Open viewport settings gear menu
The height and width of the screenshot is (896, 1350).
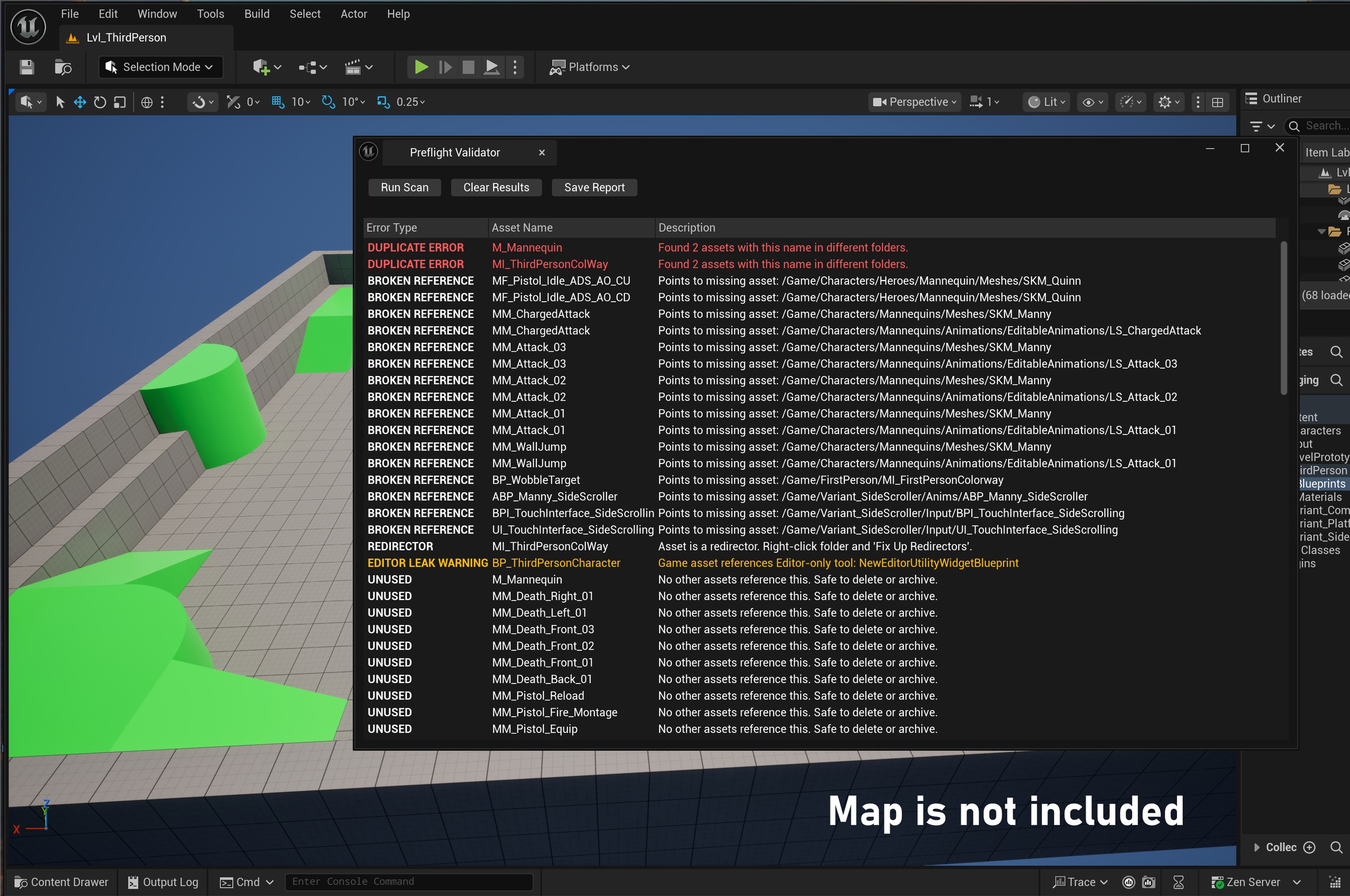tap(1168, 102)
